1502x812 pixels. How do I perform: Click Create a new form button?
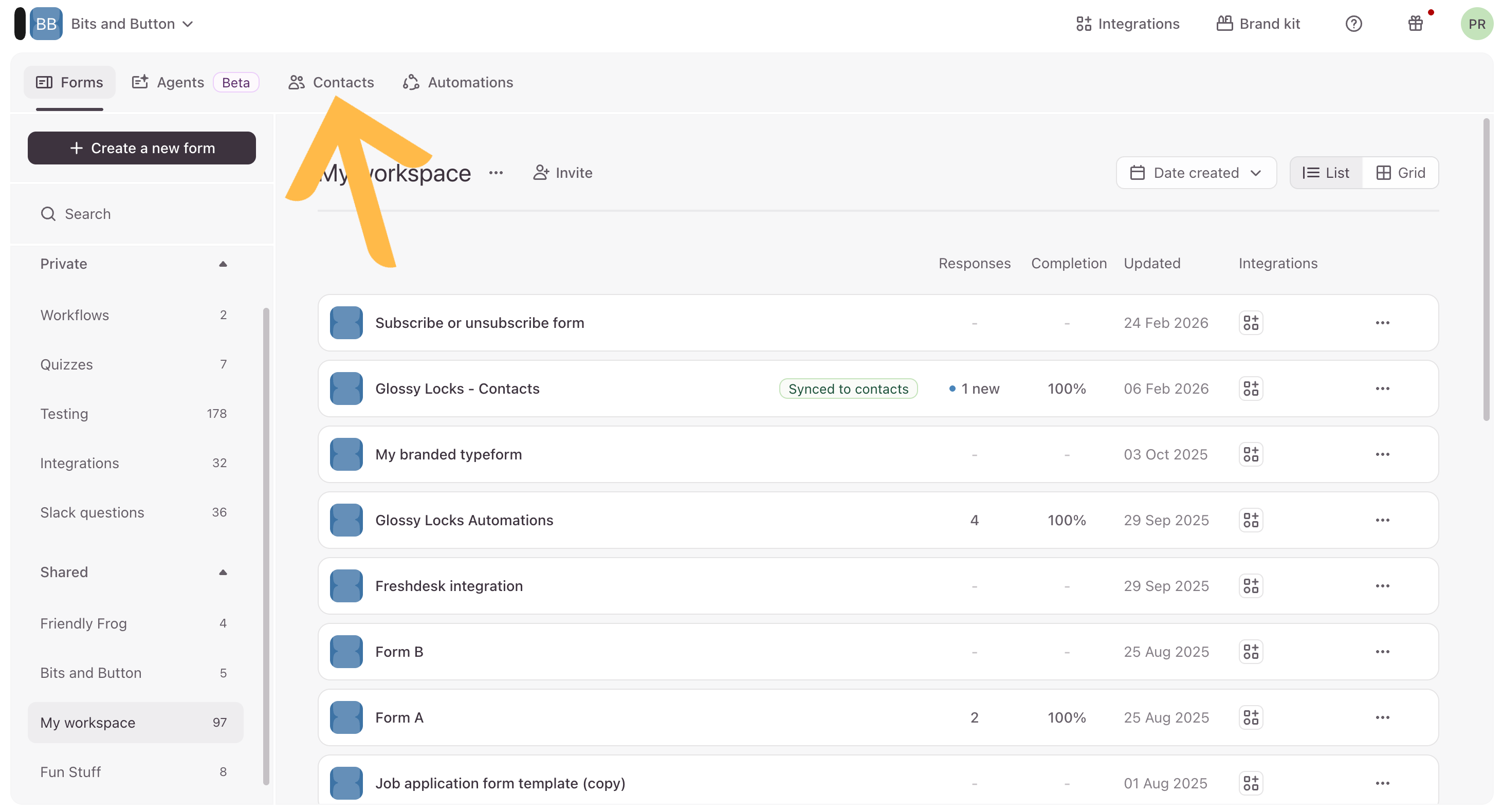(142, 148)
